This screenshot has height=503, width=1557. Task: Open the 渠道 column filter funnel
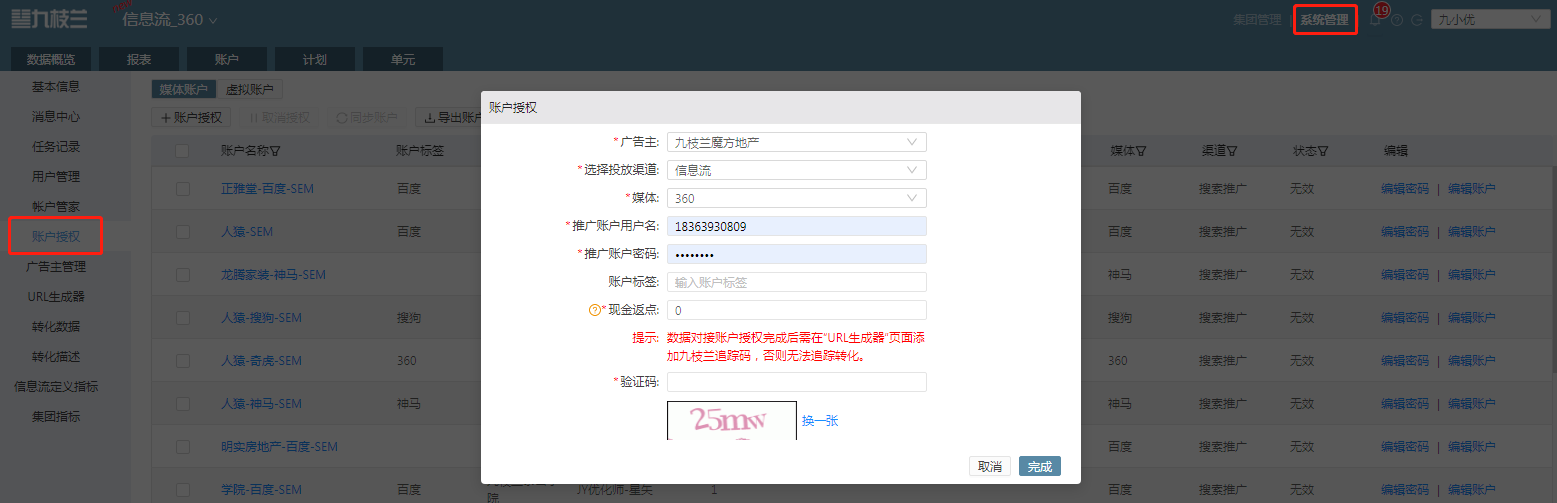(1233, 151)
